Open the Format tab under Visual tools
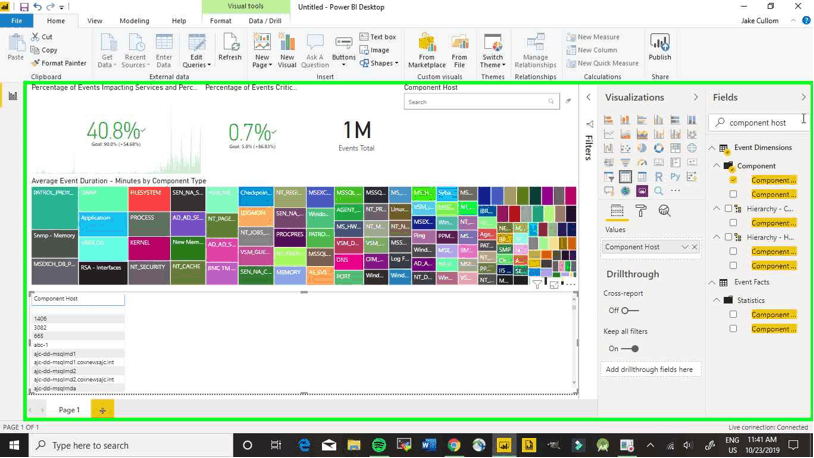This screenshot has height=458, width=814. click(221, 21)
